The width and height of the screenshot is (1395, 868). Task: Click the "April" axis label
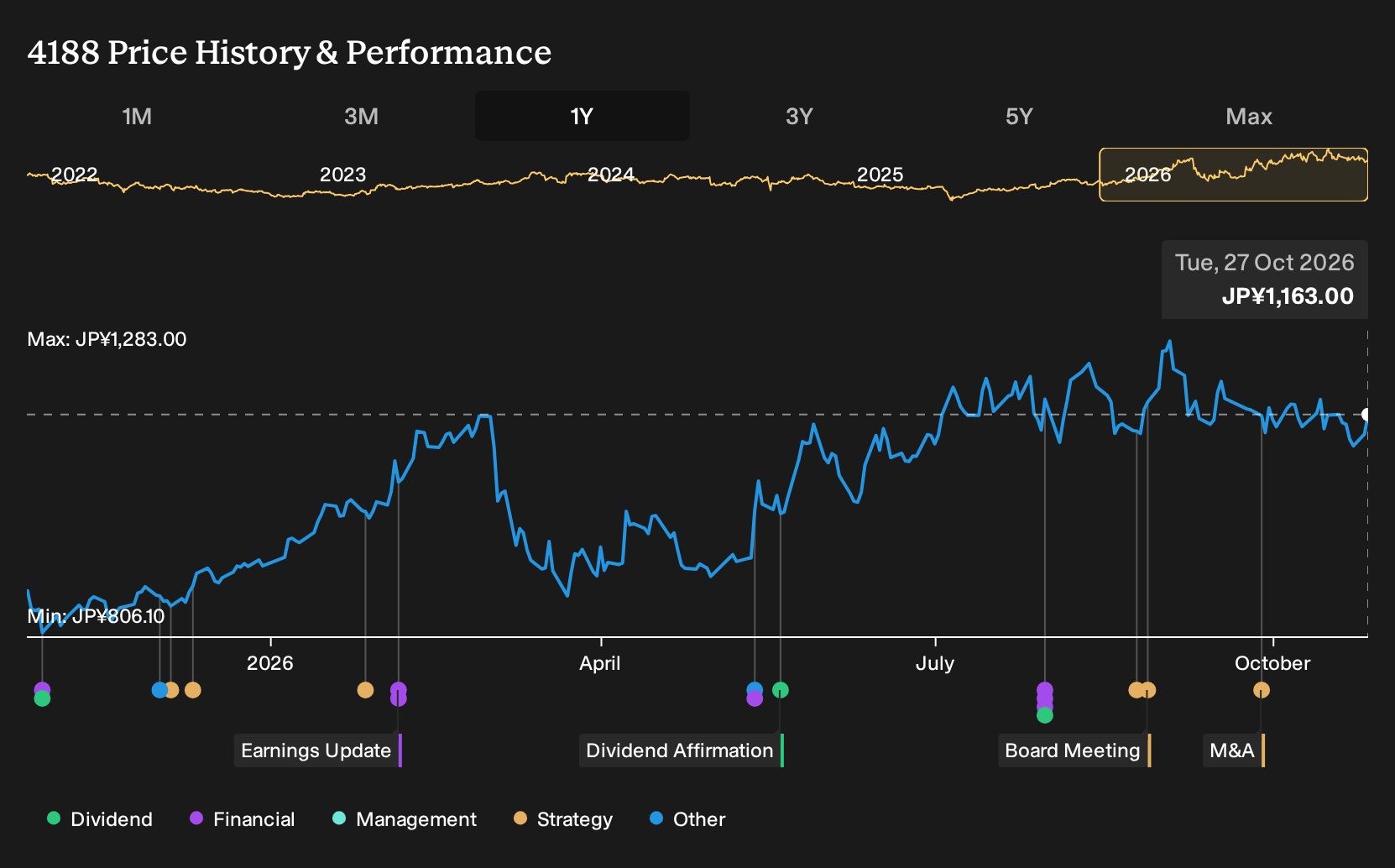[x=600, y=663]
